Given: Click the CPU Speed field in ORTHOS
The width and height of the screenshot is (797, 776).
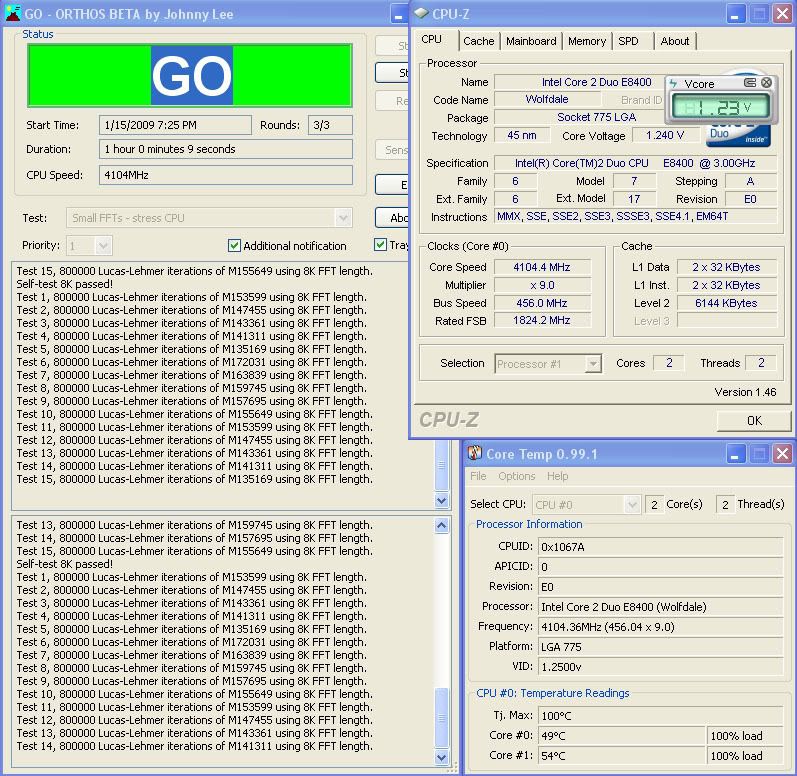Looking at the screenshot, I should point(226,175).
